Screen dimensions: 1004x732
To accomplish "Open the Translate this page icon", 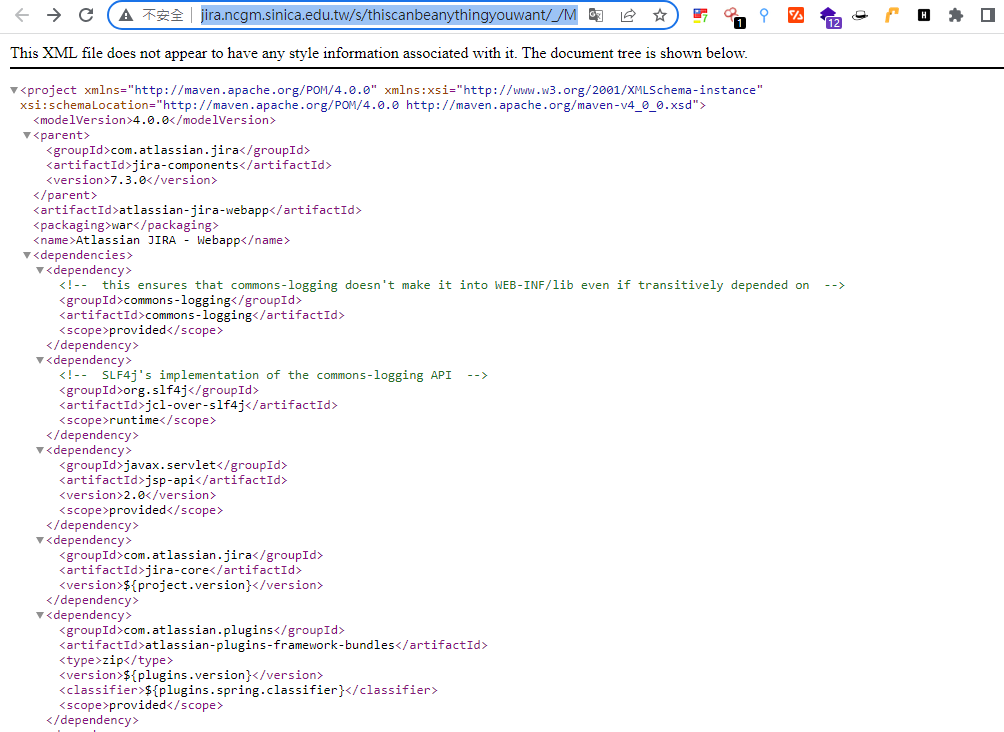I will (x=595, y=15).
